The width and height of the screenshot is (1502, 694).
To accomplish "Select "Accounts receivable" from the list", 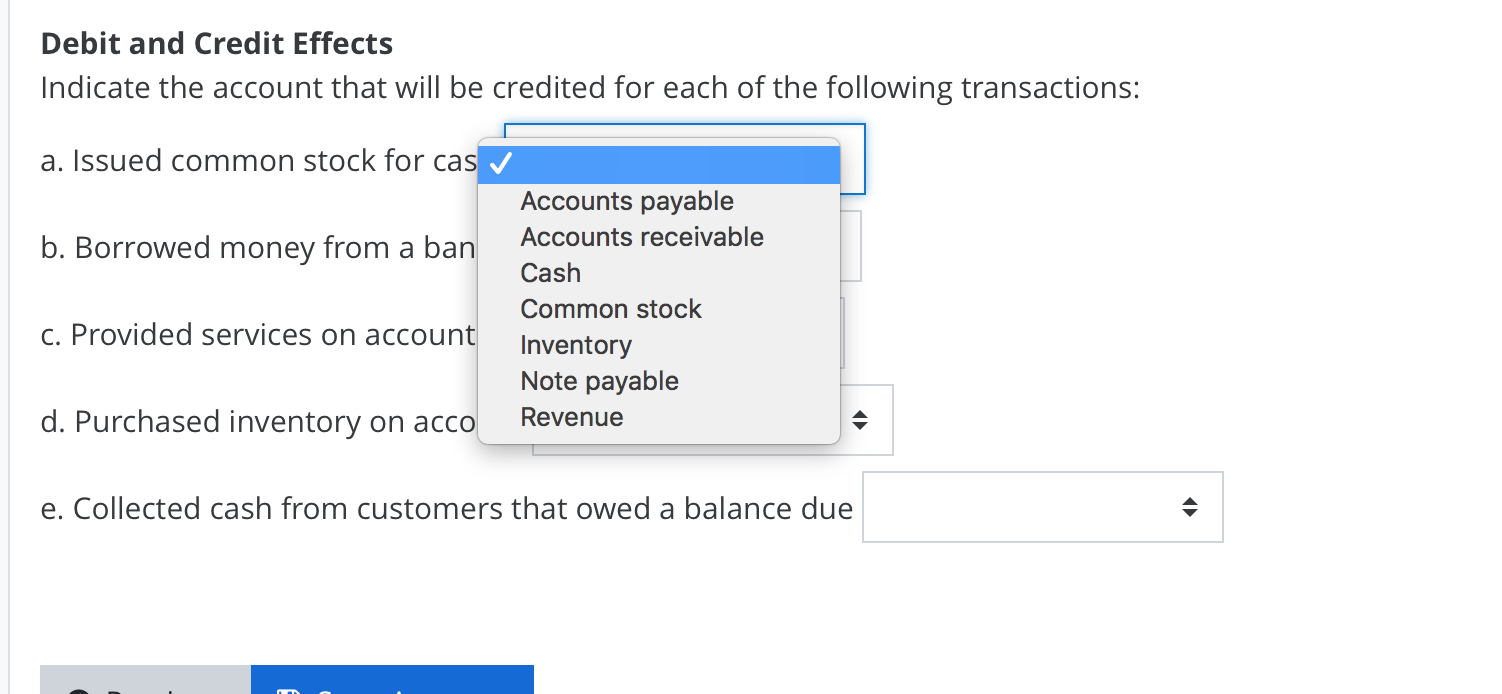I will (641, 237).
